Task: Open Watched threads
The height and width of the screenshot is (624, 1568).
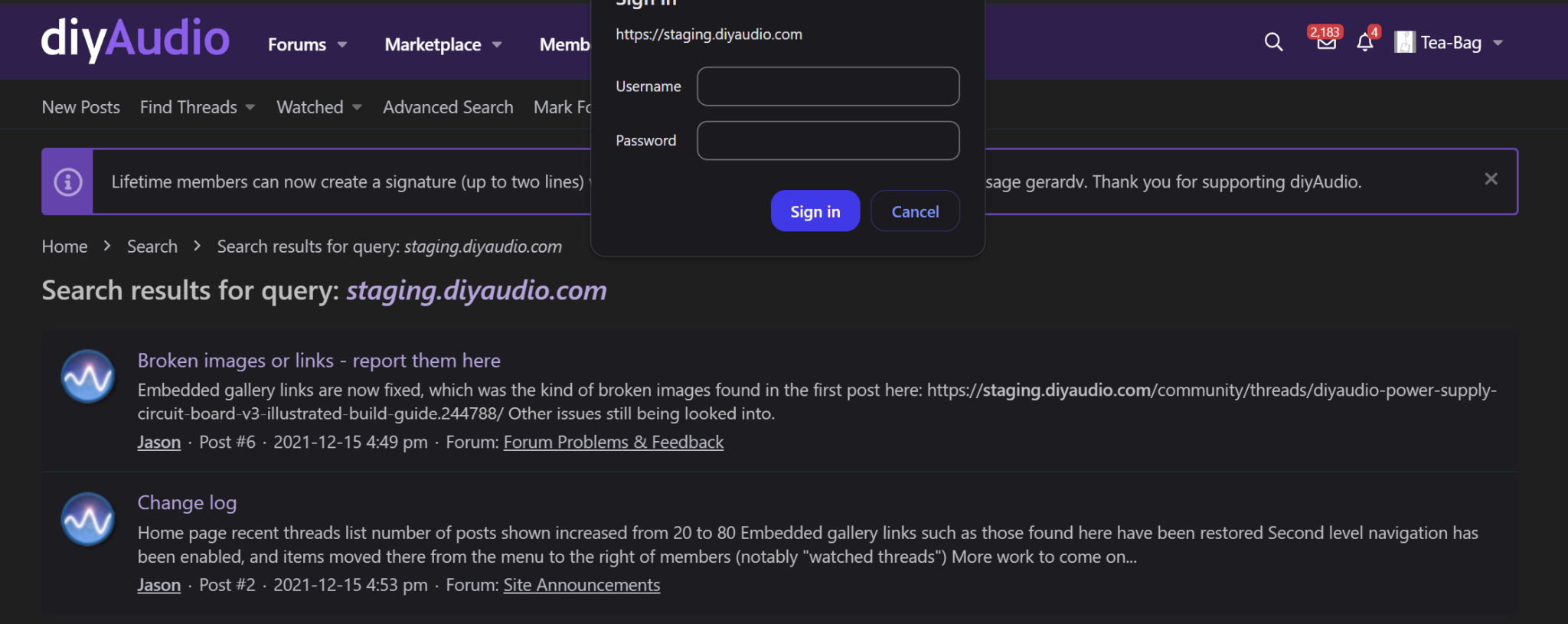Action: coord(310,107)
